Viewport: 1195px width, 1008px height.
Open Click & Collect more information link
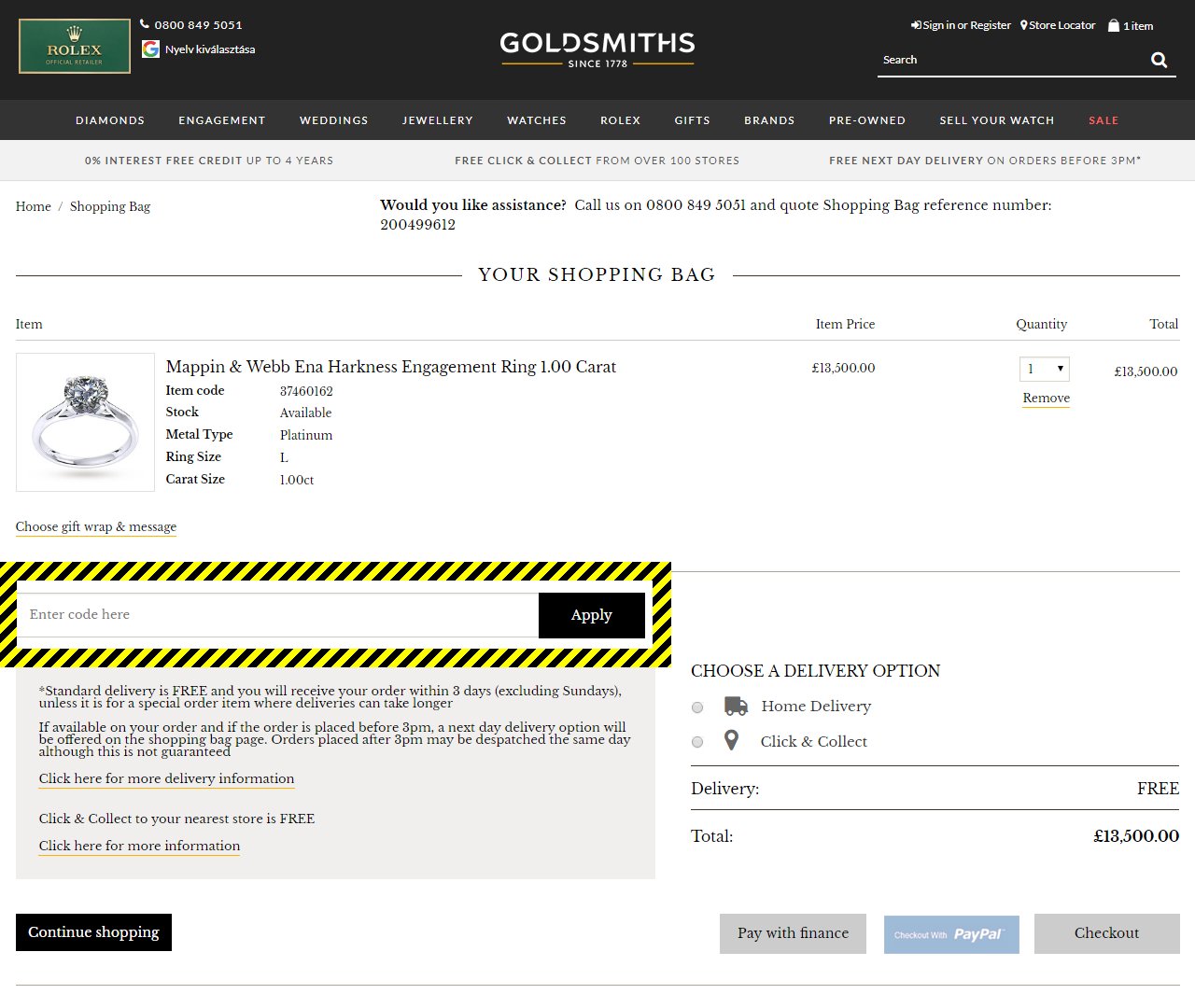coord(139,846)
